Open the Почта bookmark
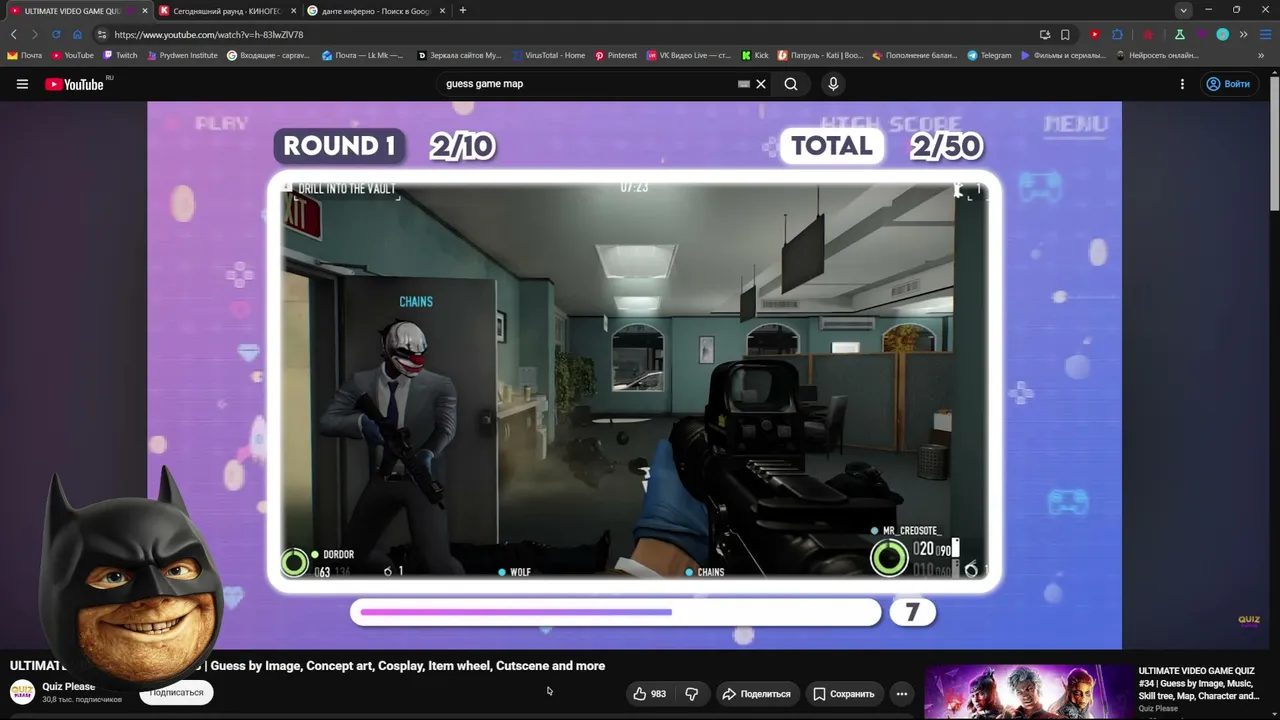The width and height of the screenshot is (1280, 720). point(25,56)
